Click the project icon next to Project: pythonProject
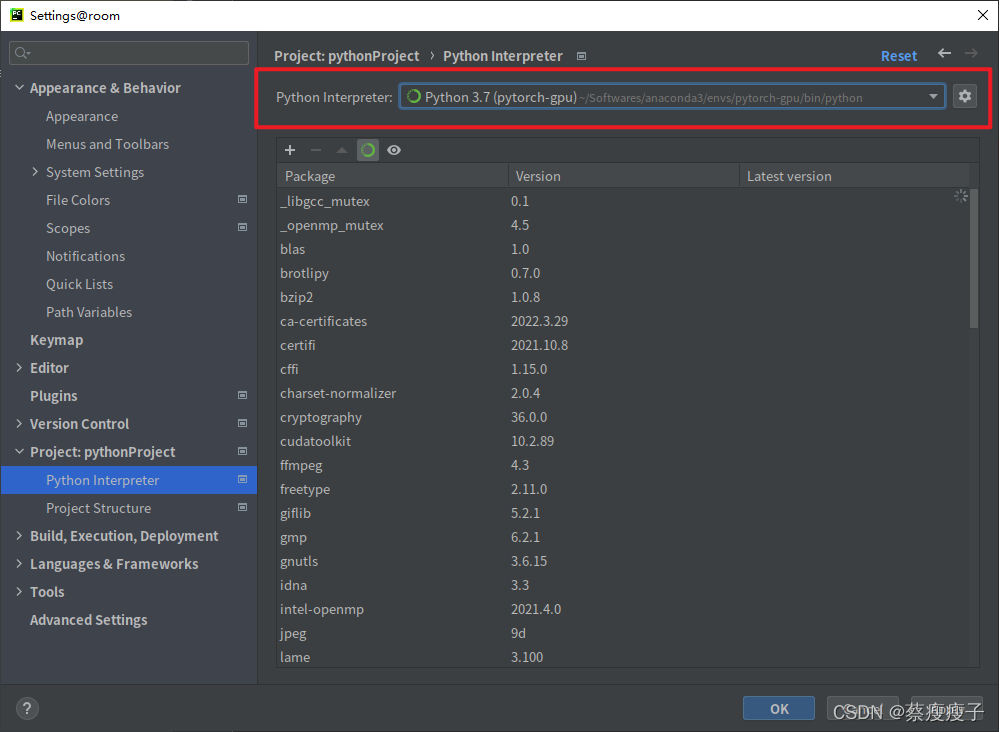1000x732 pixels. pos(242,451)
